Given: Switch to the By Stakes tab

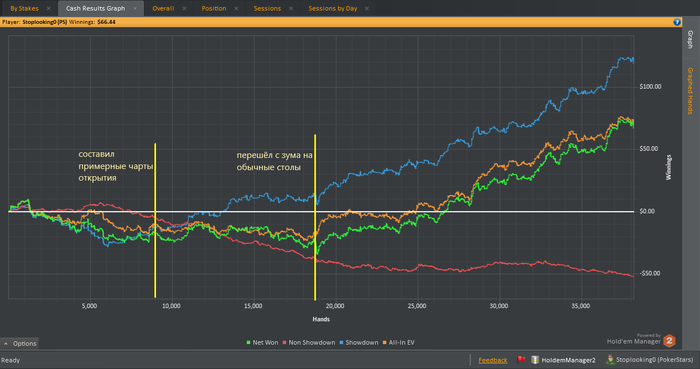Looking at the screenshot, I should tap(25, 8).
